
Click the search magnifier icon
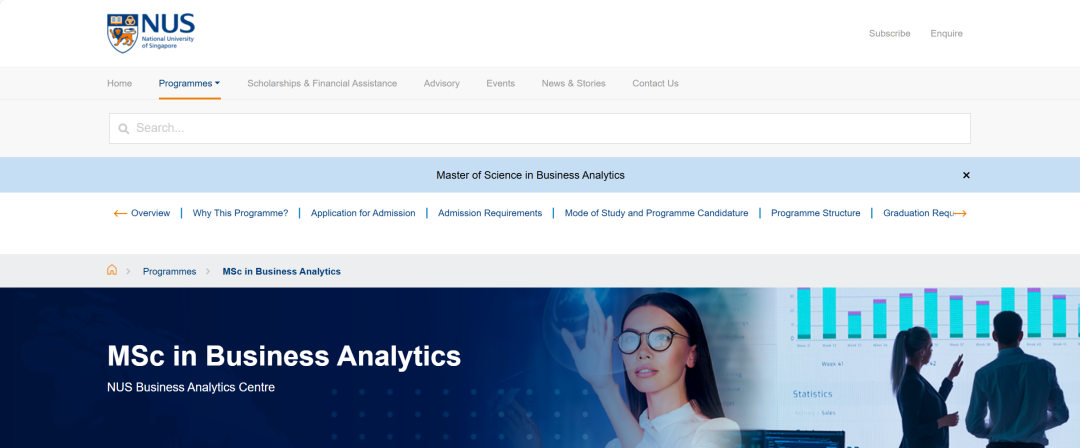click(124, 128)
